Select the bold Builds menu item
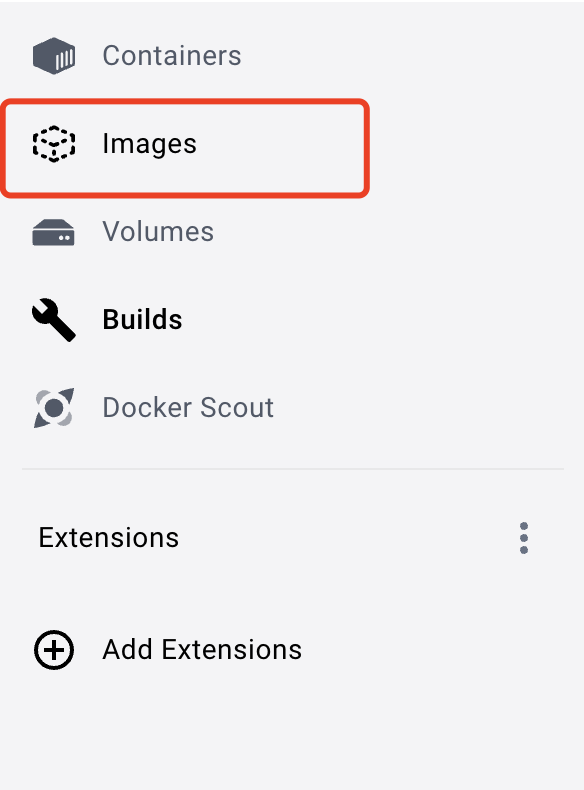Image resolution: width=584 pixels, height=790 pixels. pyautogui.click(x=142, y=319)
